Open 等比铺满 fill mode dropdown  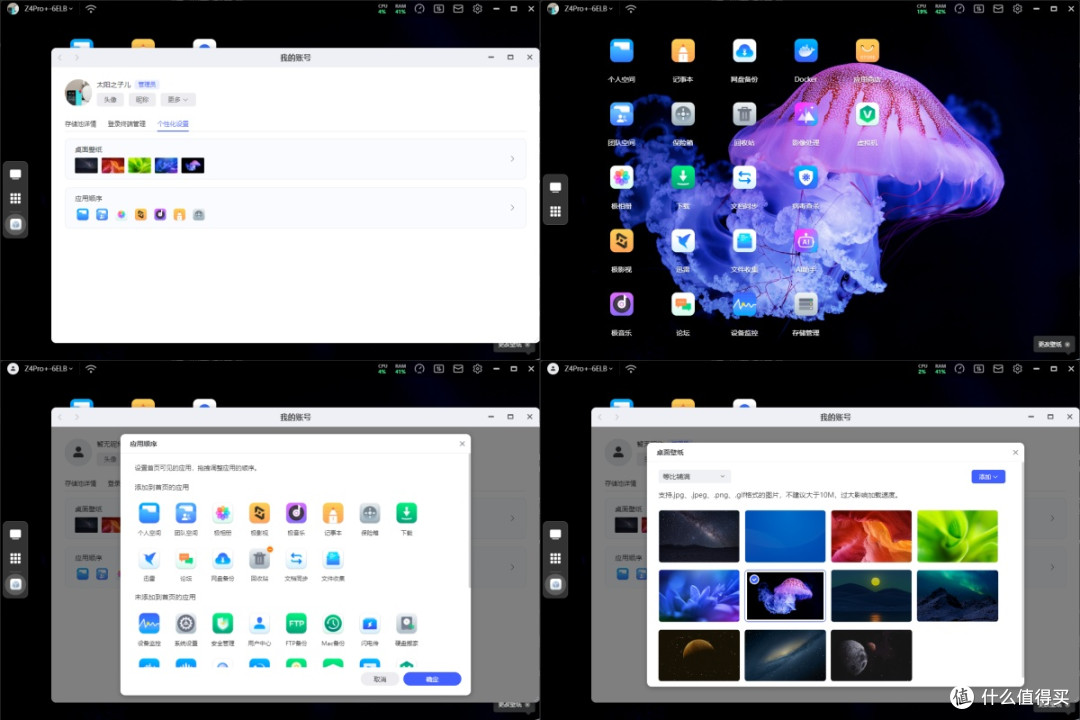pyautogui.click(x=694, y=477)
